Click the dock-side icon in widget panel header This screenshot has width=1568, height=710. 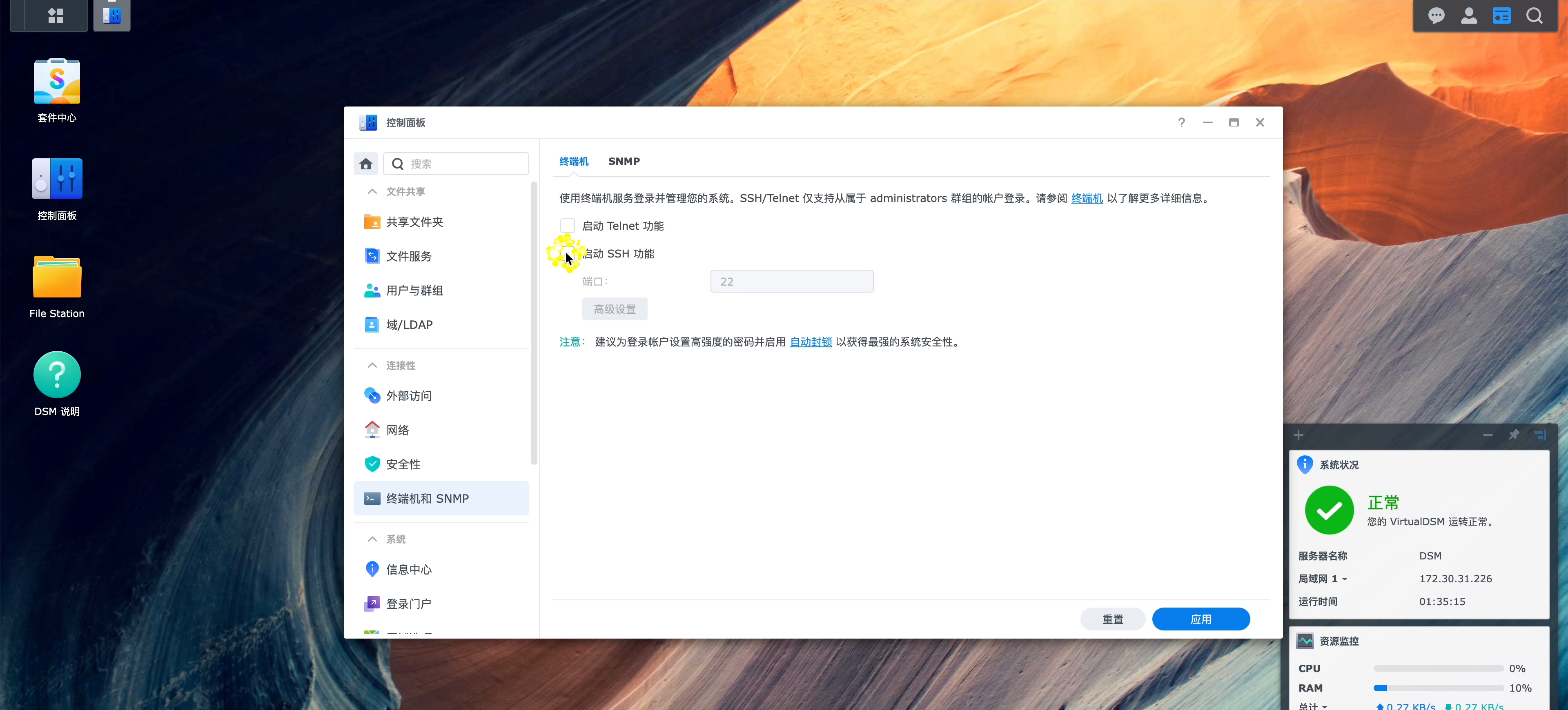1540,435
